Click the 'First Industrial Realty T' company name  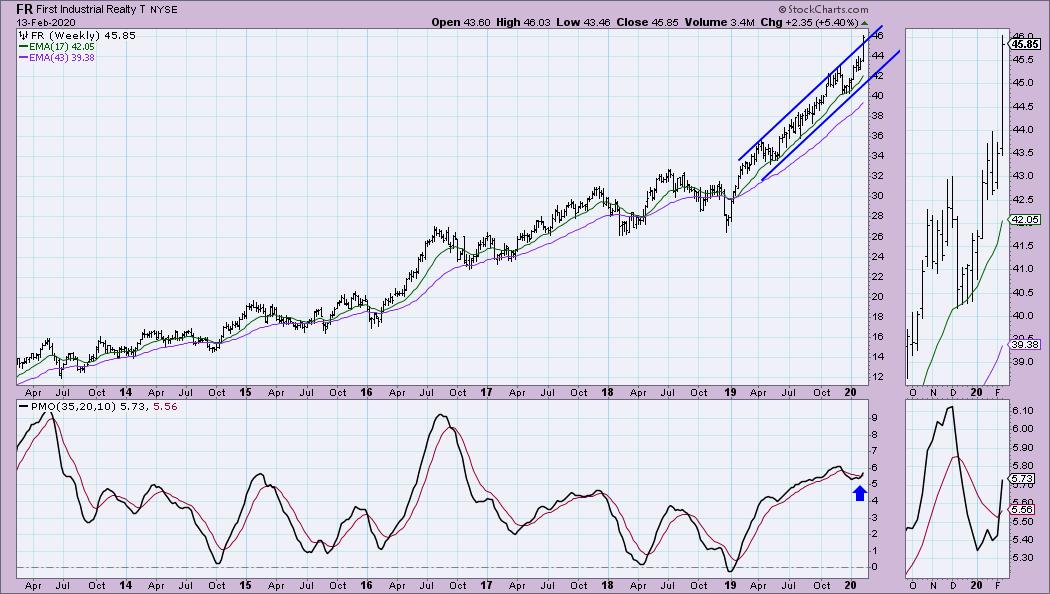point(91,10)
